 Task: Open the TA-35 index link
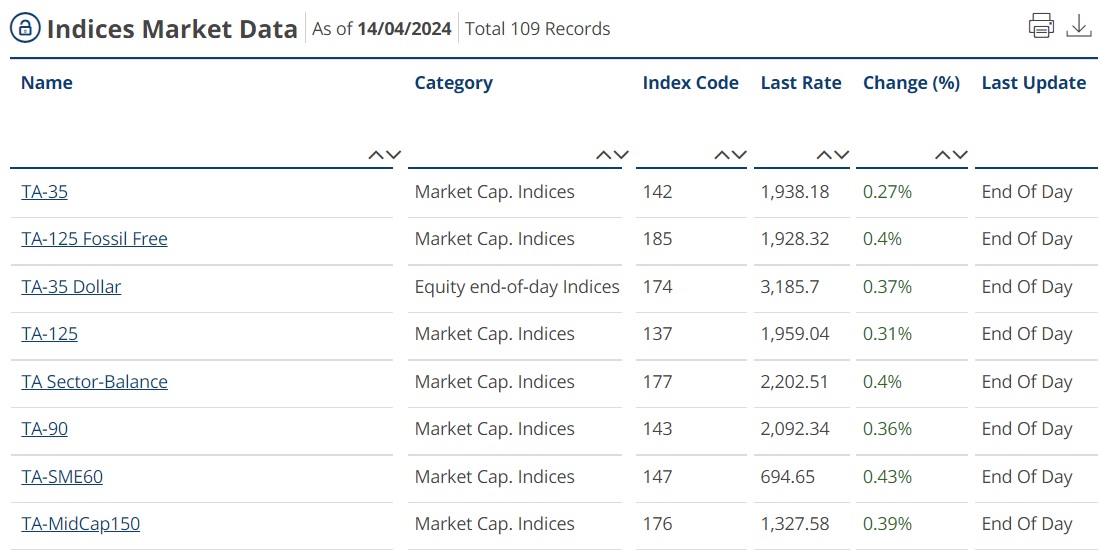(x=45, y=192)
